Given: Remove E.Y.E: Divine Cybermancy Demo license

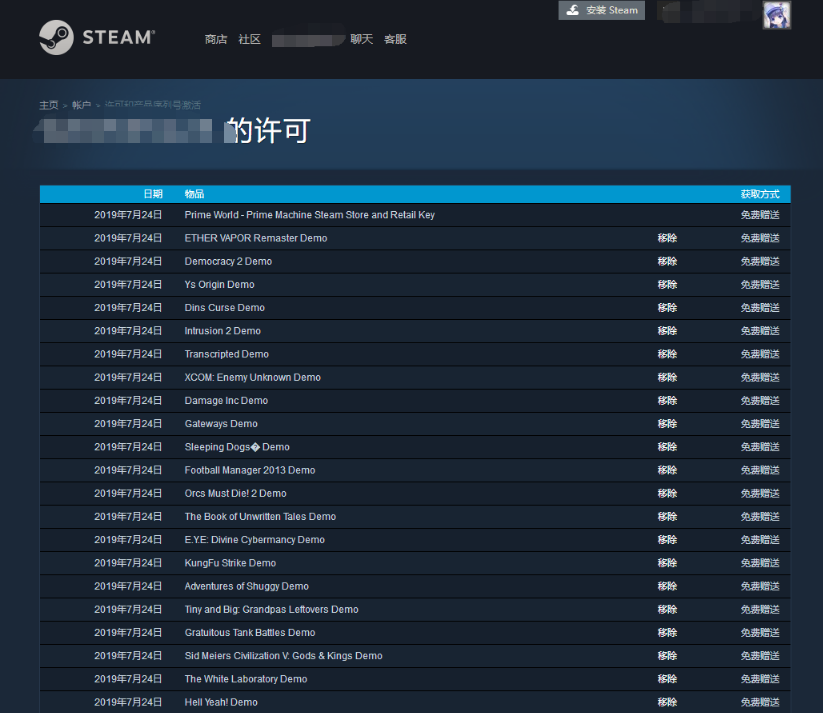Looking at the screenshot, I should click(x=667, y=540).
